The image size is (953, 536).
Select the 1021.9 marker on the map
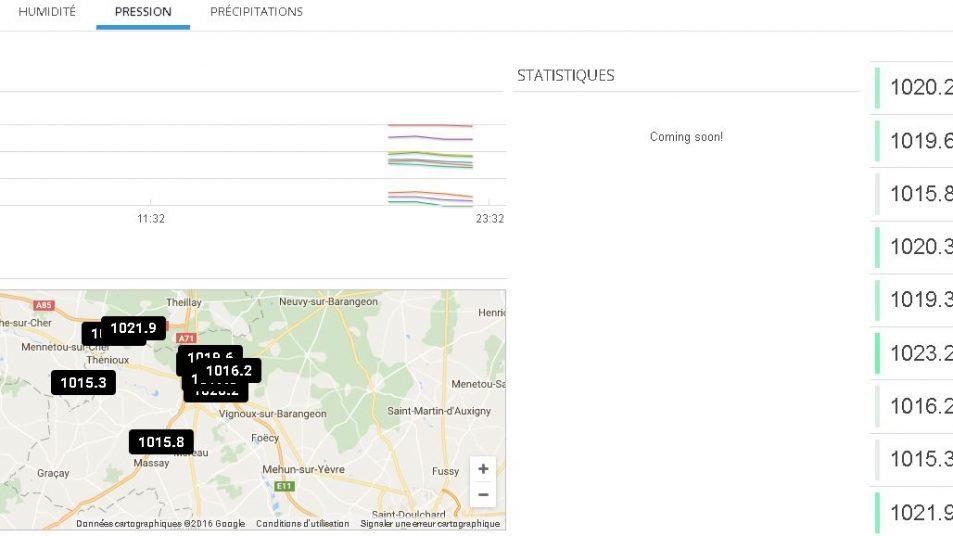[134, 328]
